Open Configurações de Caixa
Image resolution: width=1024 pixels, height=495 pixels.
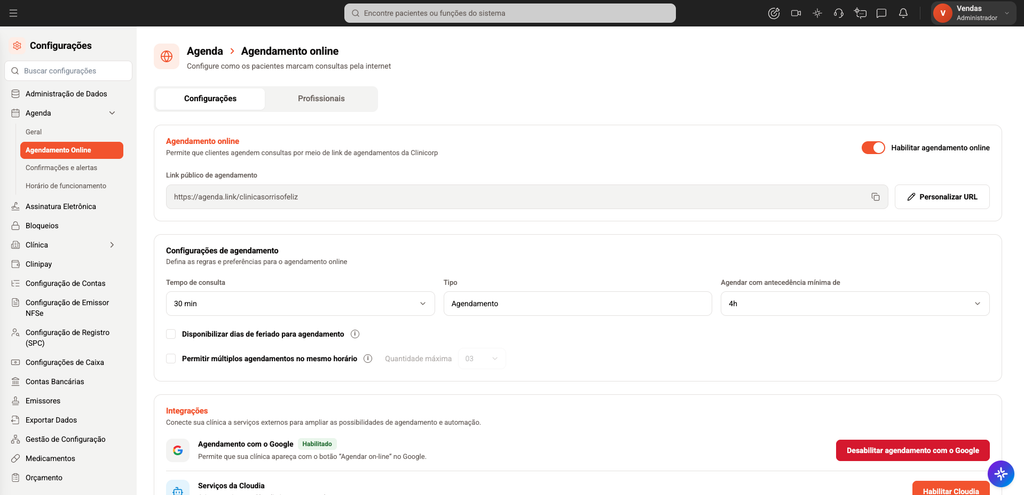tap(65, 362)
